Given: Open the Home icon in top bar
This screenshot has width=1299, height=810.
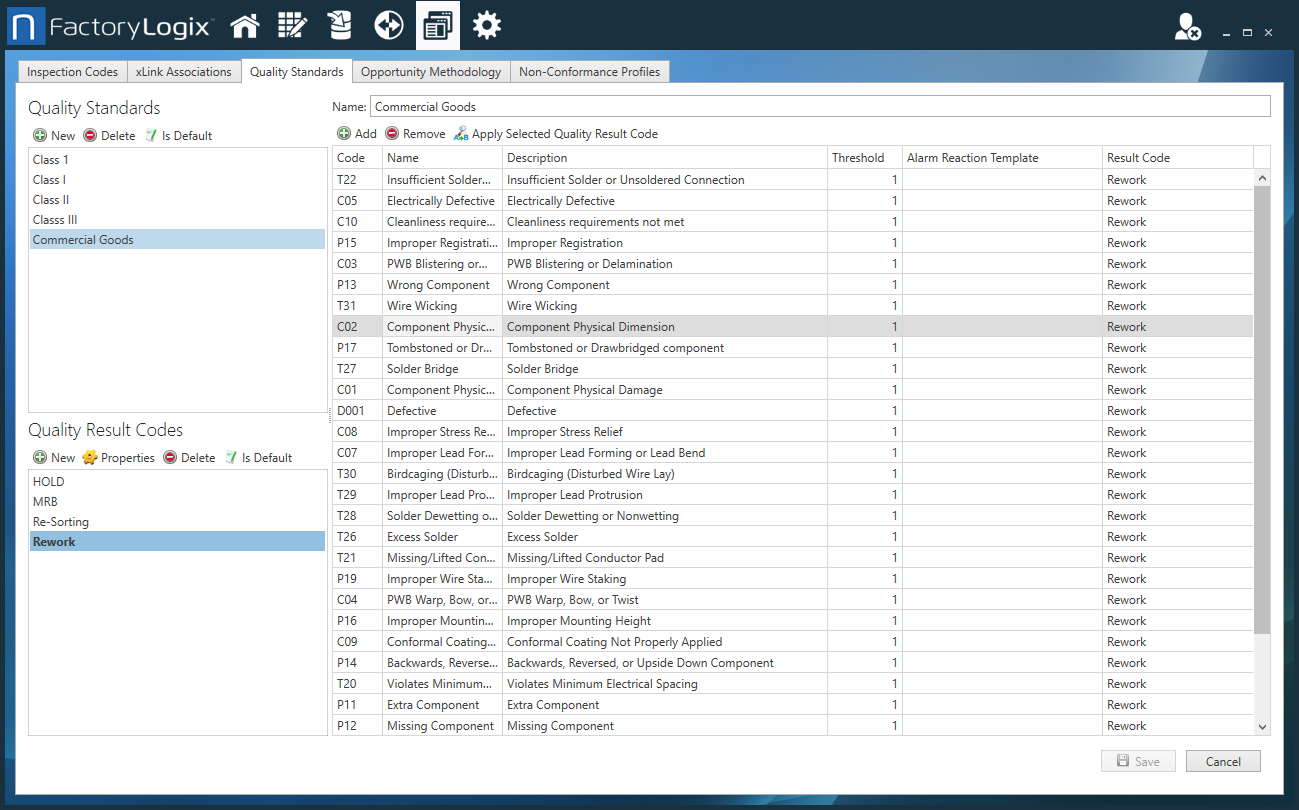Looking at the screenshot, I should (244, 26).
